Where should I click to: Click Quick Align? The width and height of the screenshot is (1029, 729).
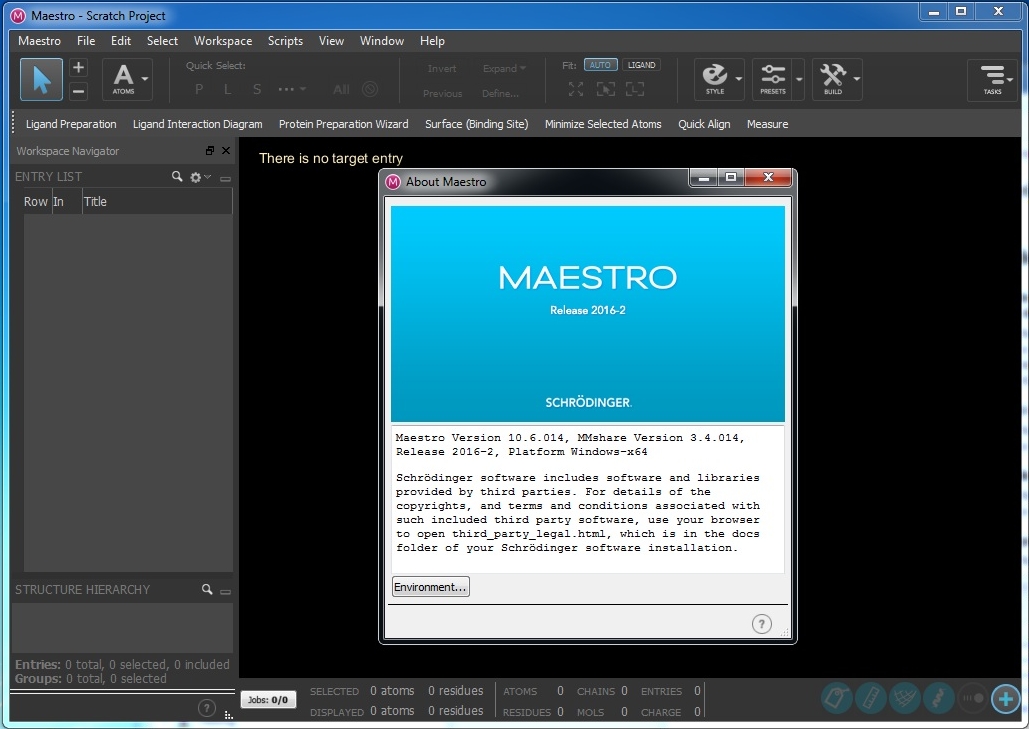pos(704,124)
